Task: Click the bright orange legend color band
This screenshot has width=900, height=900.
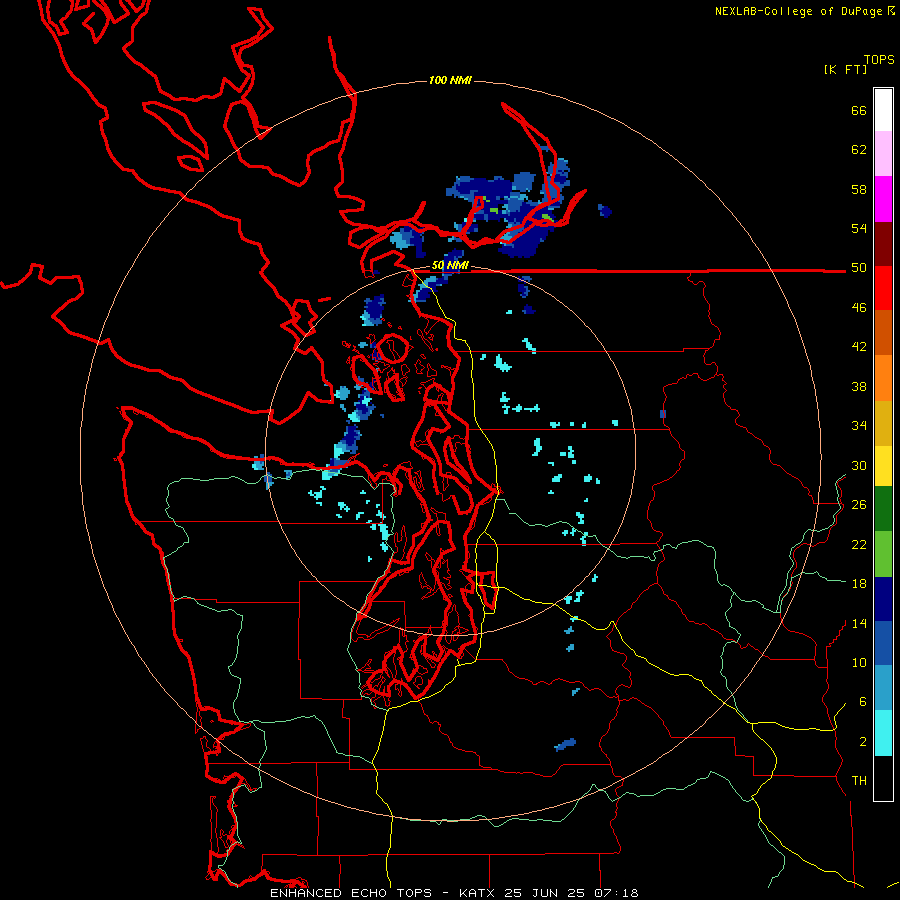Action: 883,378
